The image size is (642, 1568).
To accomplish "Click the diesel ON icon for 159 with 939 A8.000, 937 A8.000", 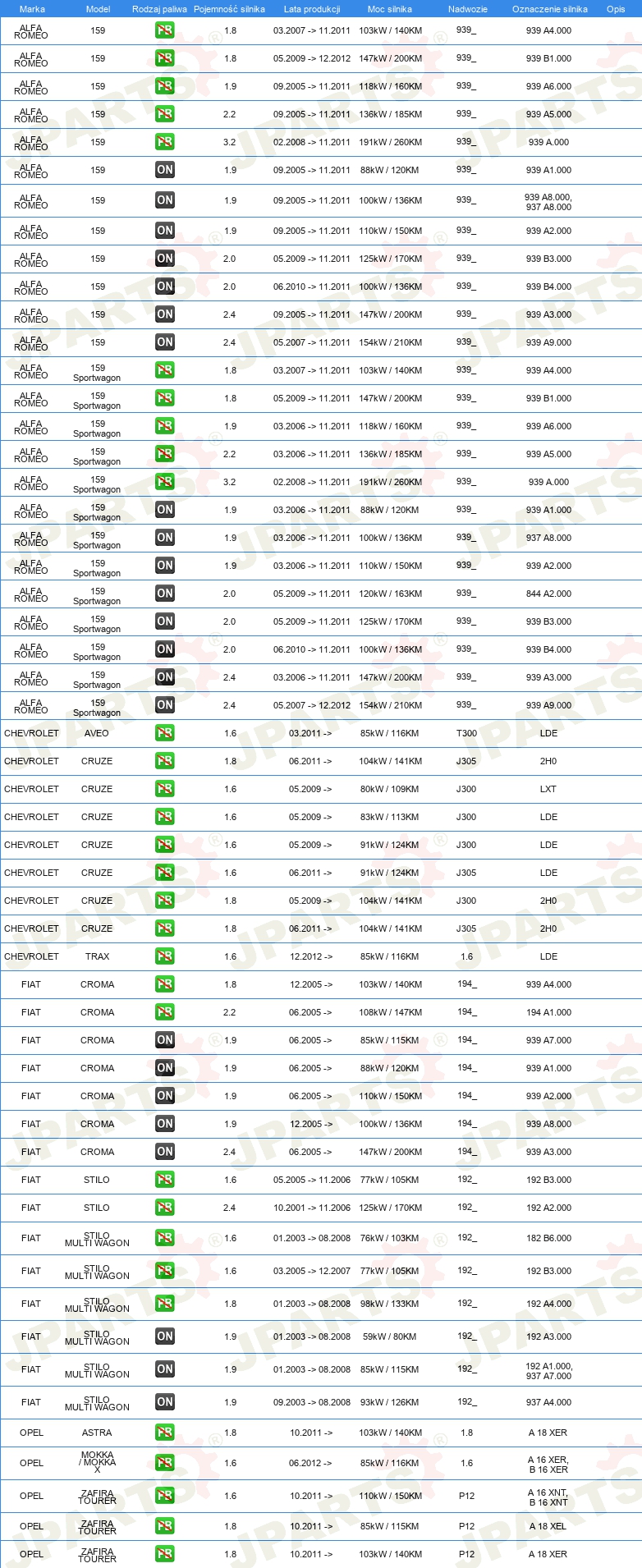I will (165, 200).
